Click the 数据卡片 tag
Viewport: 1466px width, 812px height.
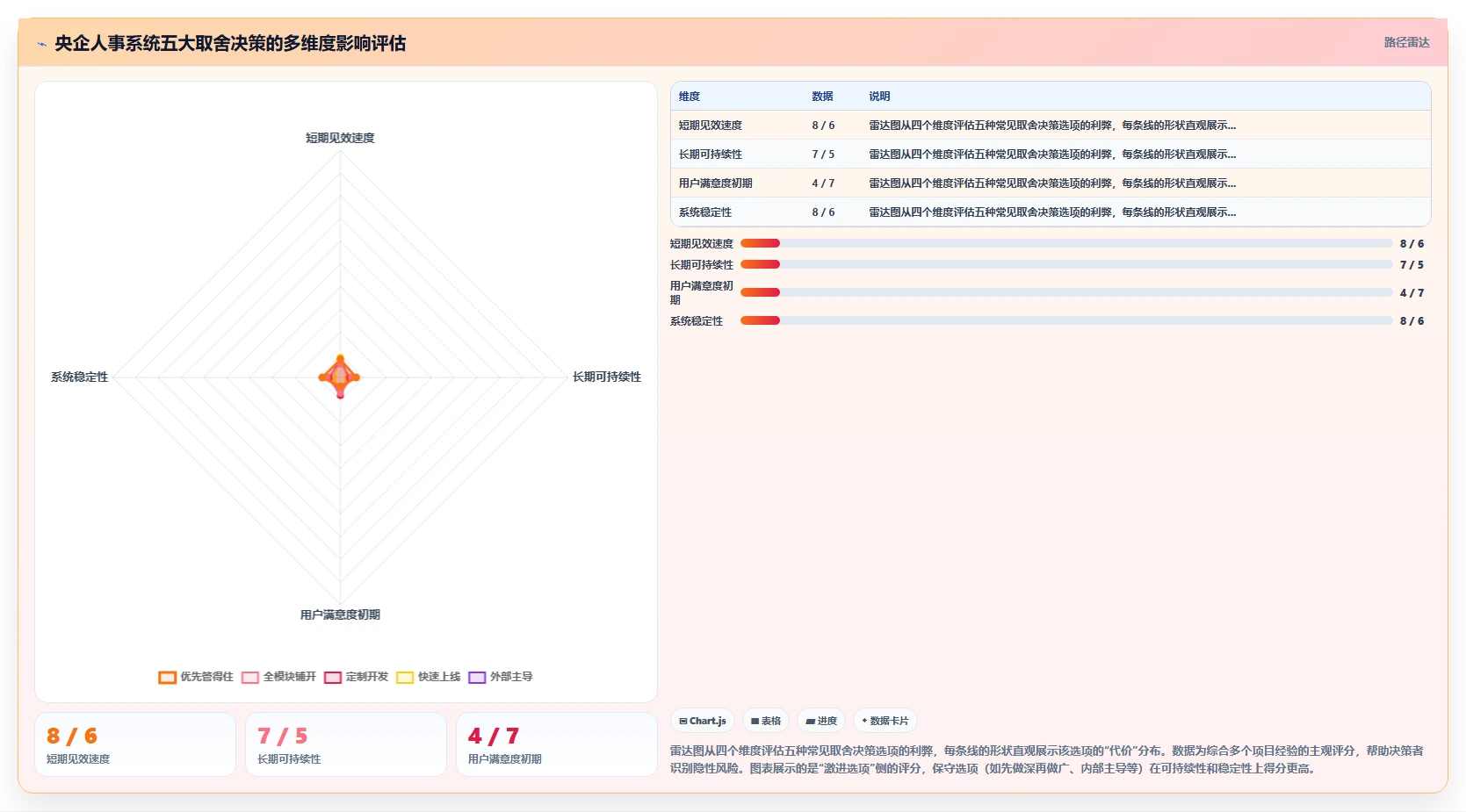[885, 721]
